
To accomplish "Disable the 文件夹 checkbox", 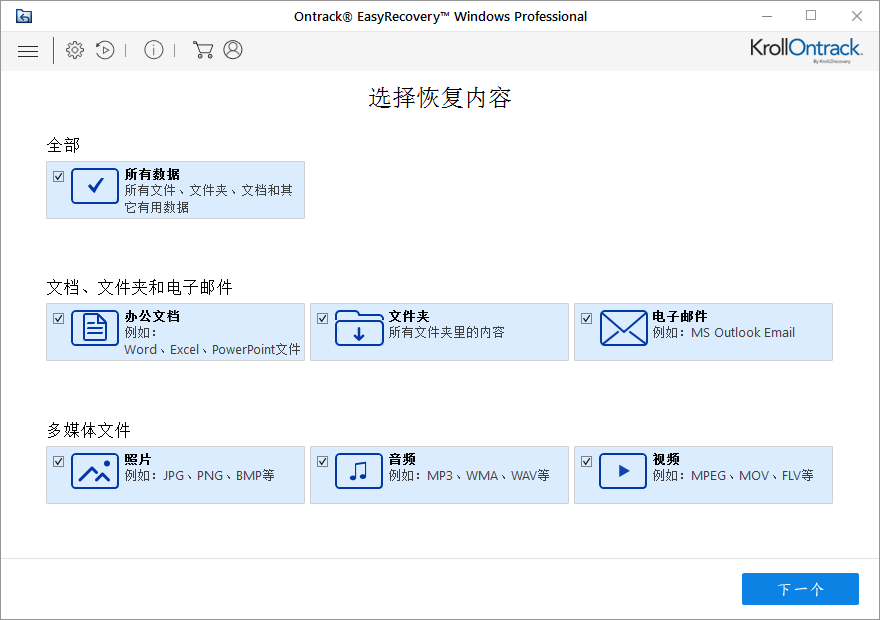I will click(322, 318).
